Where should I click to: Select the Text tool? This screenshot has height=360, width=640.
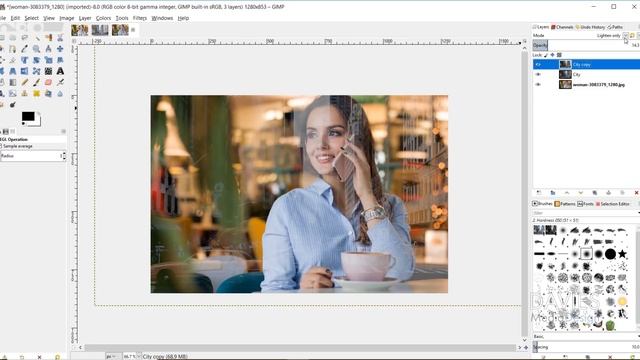click(60, 71)
